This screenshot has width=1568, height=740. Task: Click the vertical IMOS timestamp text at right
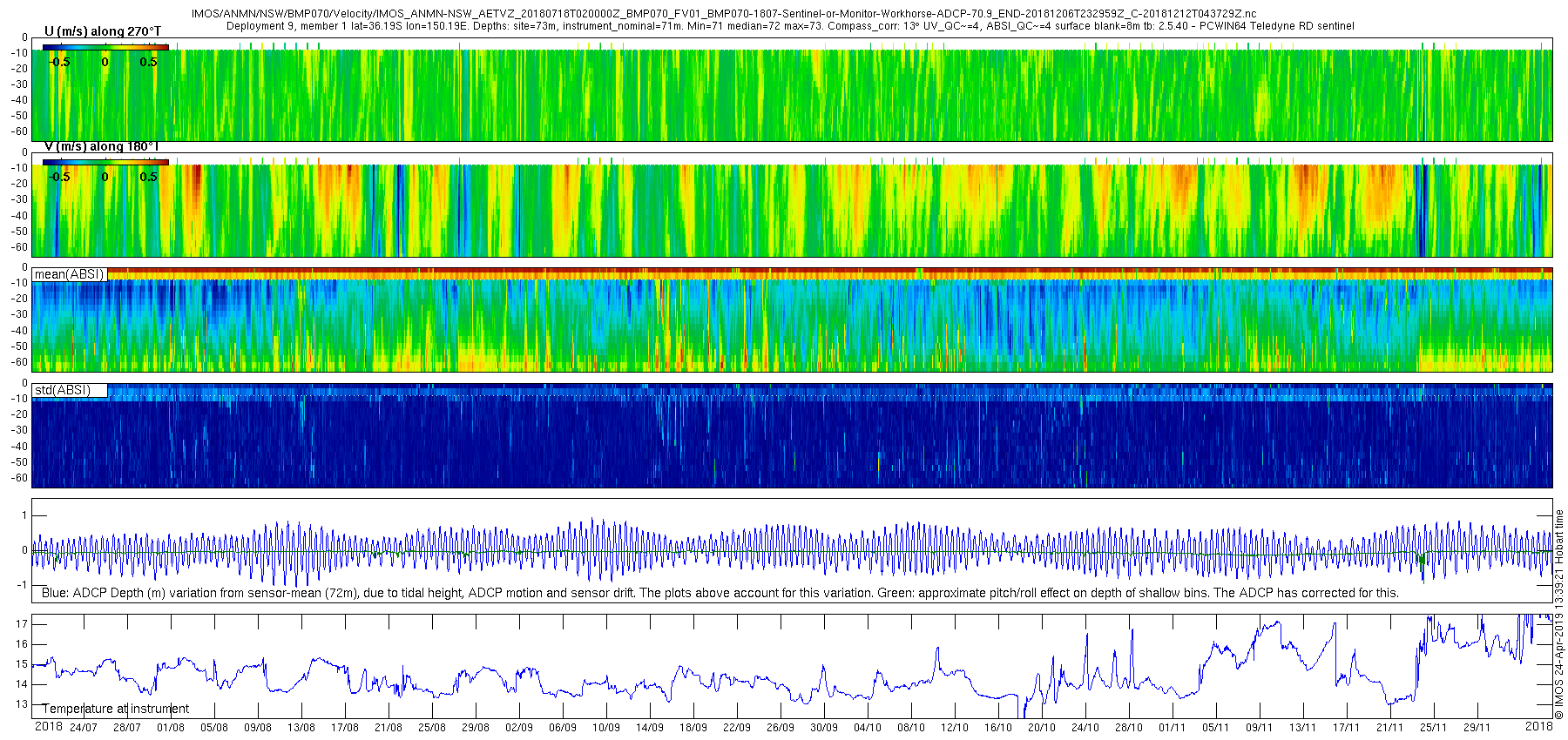[1559, 614]
